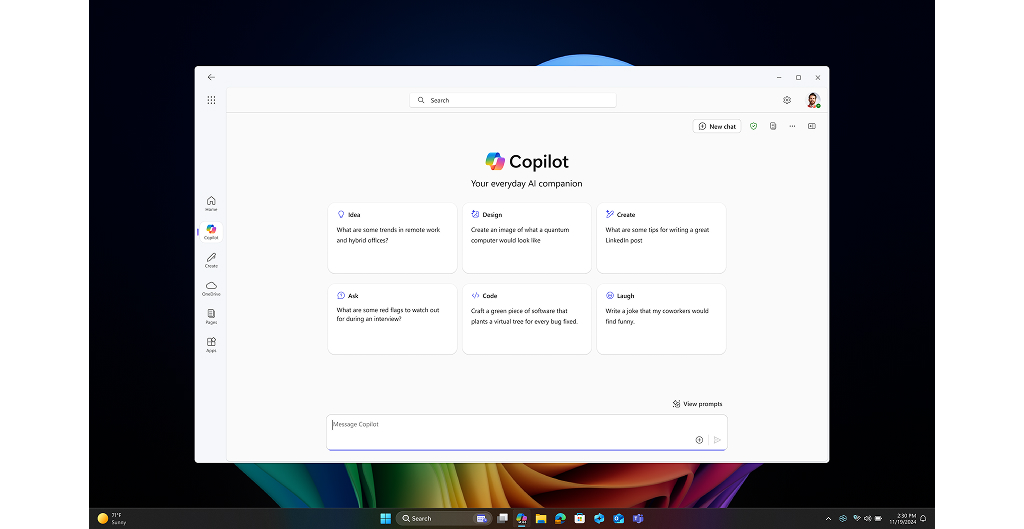
Task: Toggle the side panel layout icon
Action: click(812, 126)
